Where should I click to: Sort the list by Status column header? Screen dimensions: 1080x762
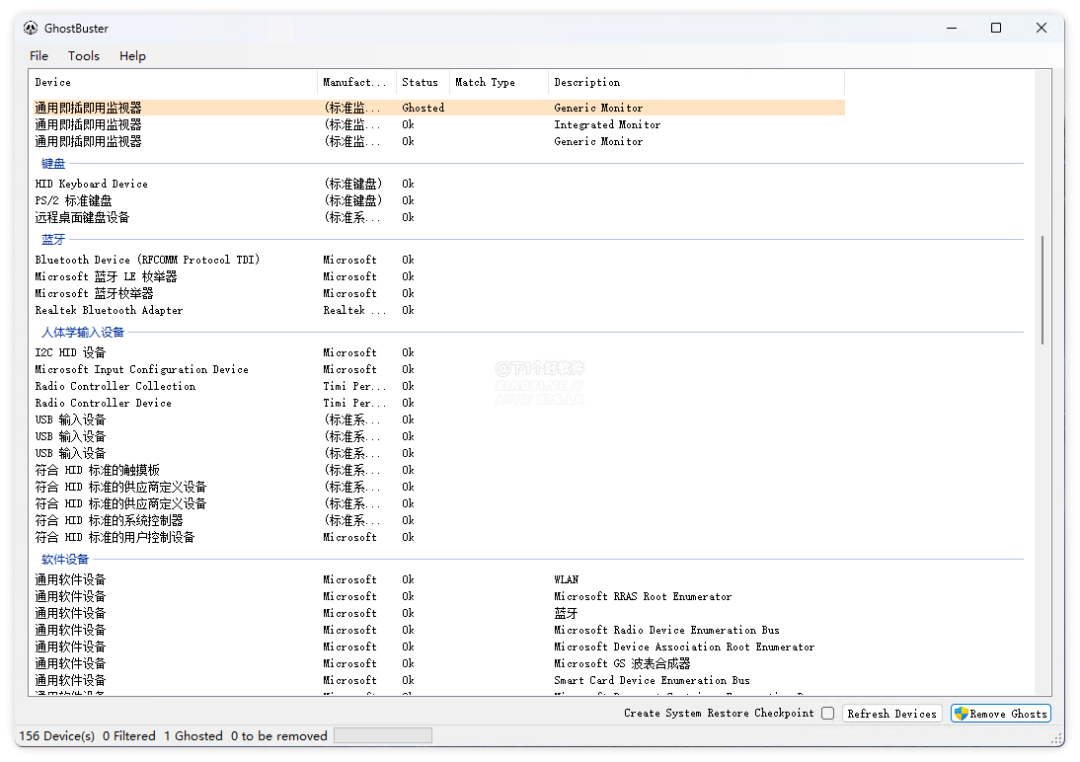point(420,82)
